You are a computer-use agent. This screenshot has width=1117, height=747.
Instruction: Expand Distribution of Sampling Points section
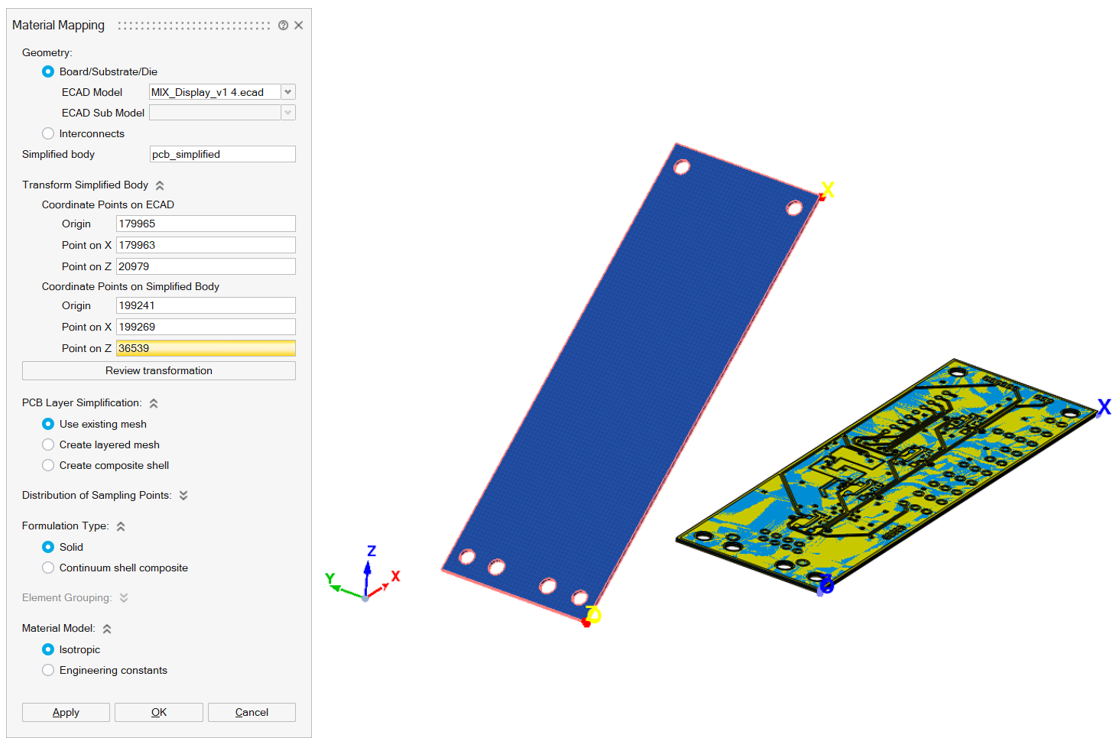click(184, 496)
